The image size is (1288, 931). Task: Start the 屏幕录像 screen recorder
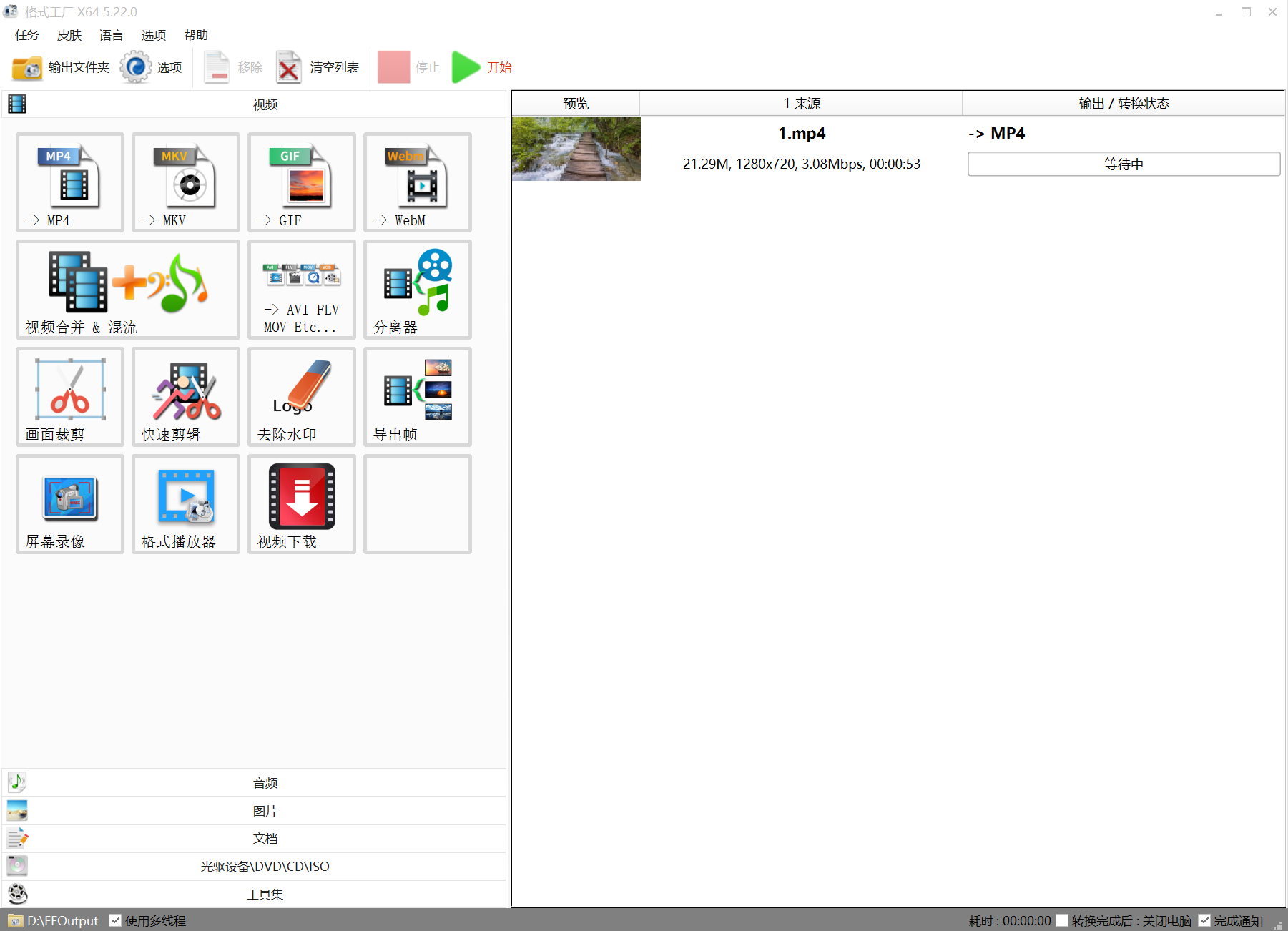coord(70,504)
